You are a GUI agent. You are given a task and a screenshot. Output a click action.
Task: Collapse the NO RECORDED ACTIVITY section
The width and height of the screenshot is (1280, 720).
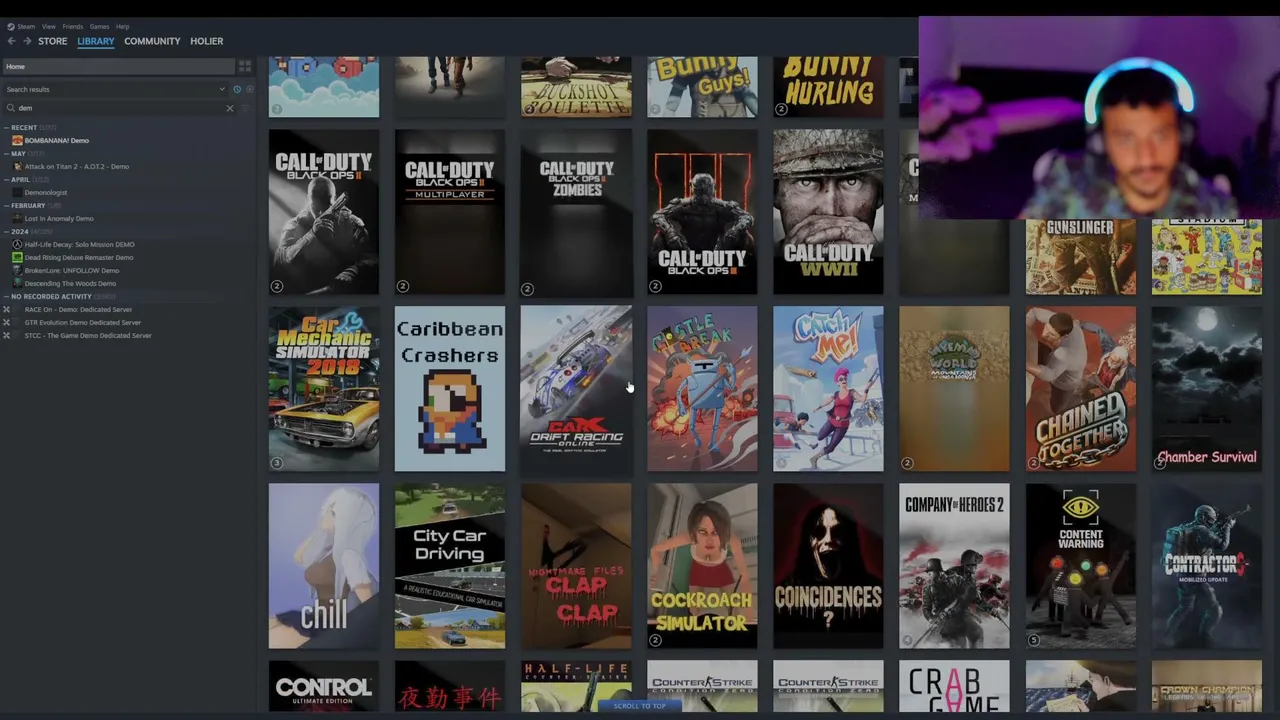point(6,297)
